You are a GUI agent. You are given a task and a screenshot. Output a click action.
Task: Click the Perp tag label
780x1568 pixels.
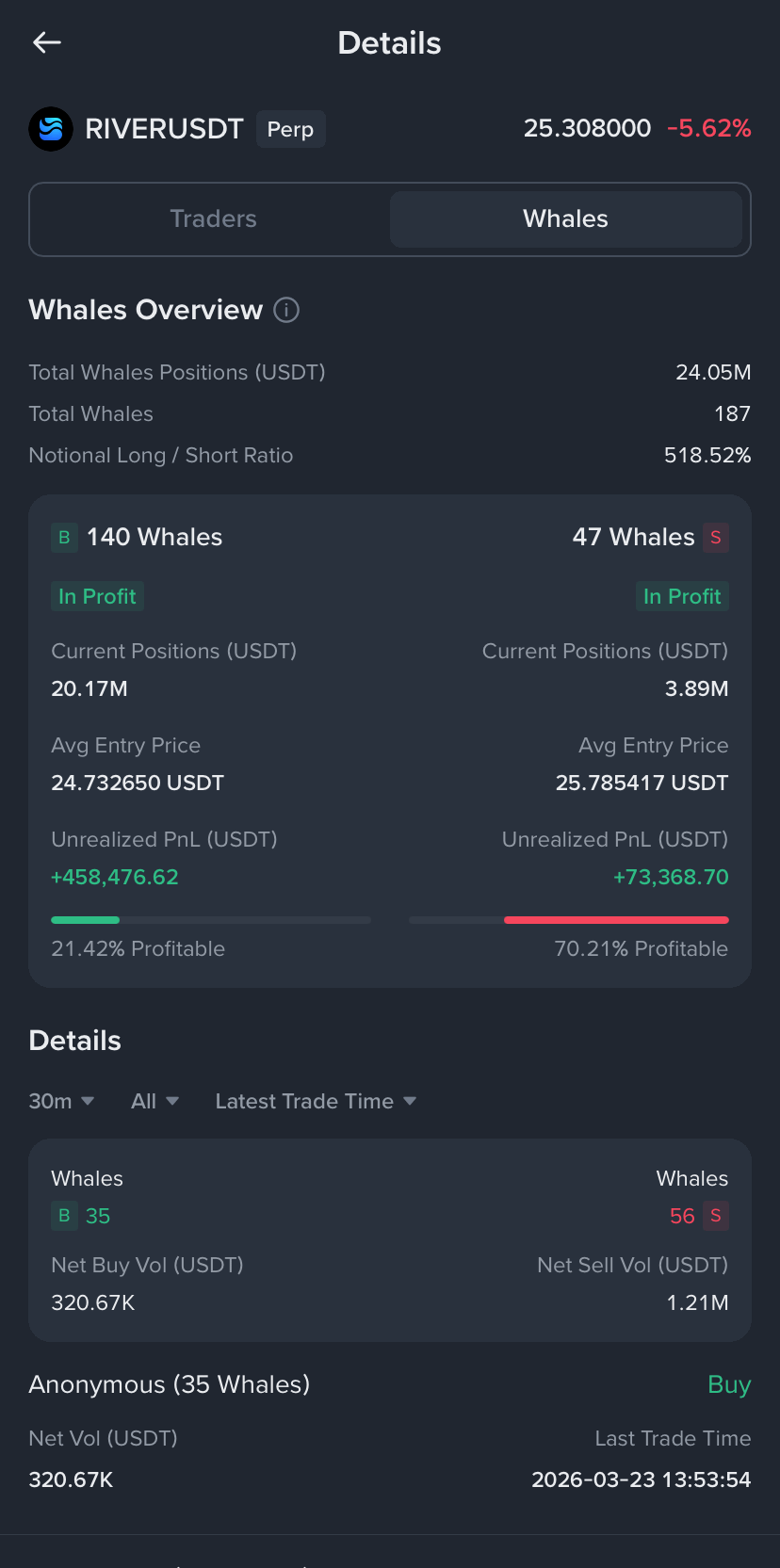pyautogui.click(x=291, y=129)
